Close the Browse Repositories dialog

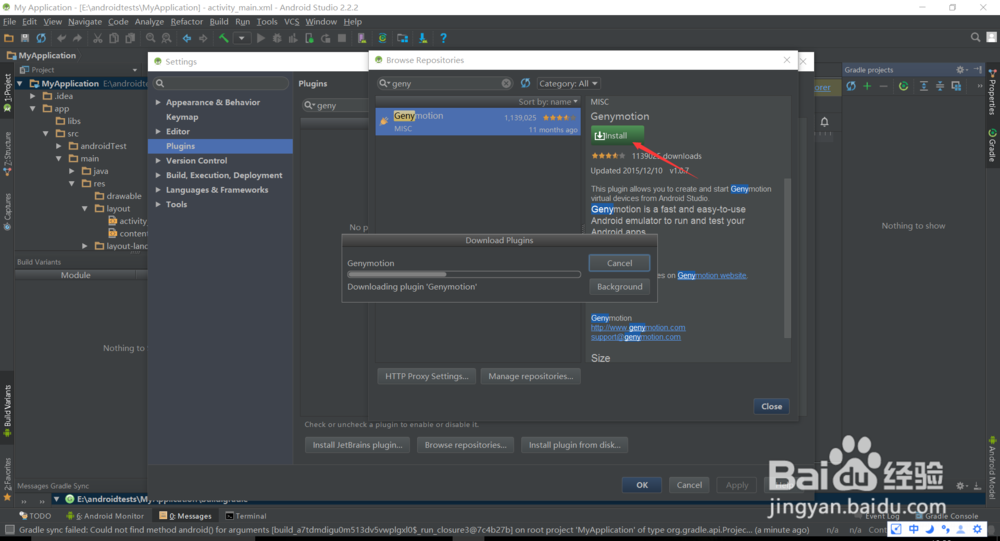(x=771, y=406)
